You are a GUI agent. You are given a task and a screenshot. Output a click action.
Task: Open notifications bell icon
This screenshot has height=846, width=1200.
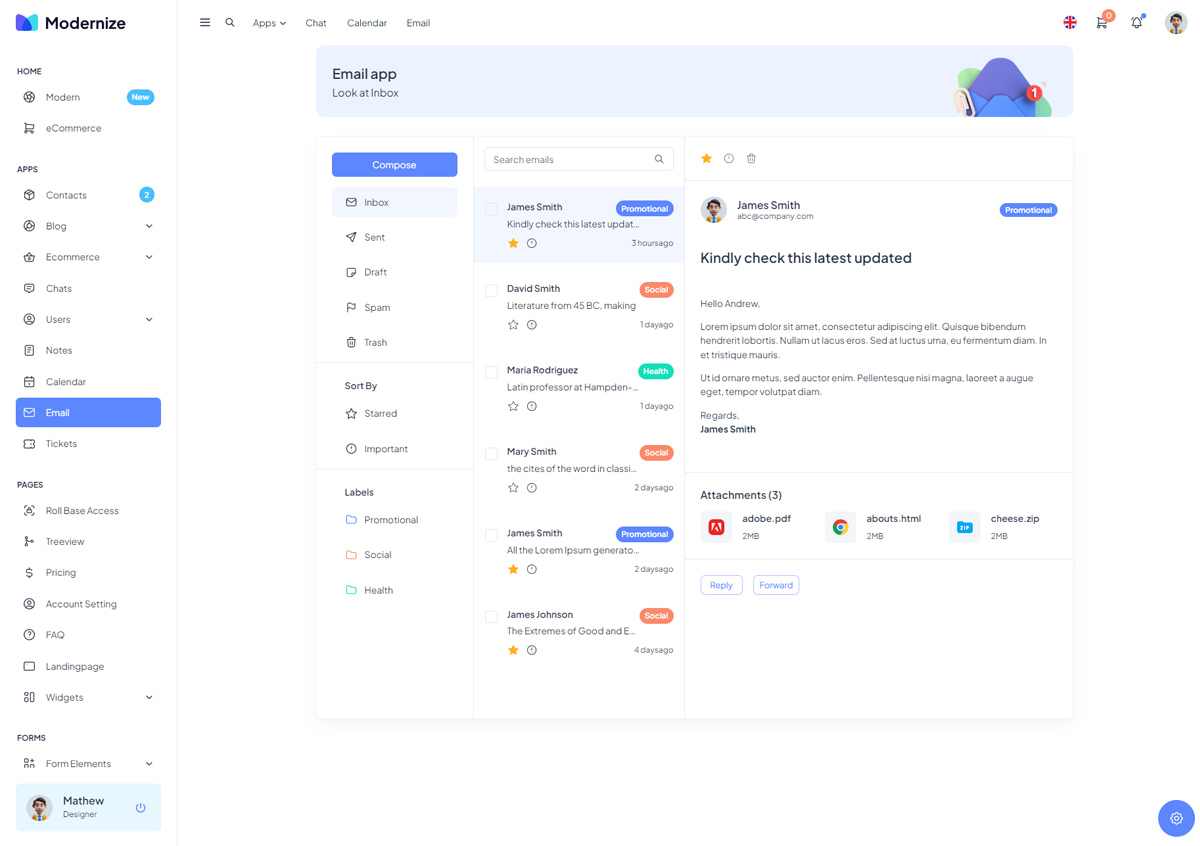[x=1136, y=23]
